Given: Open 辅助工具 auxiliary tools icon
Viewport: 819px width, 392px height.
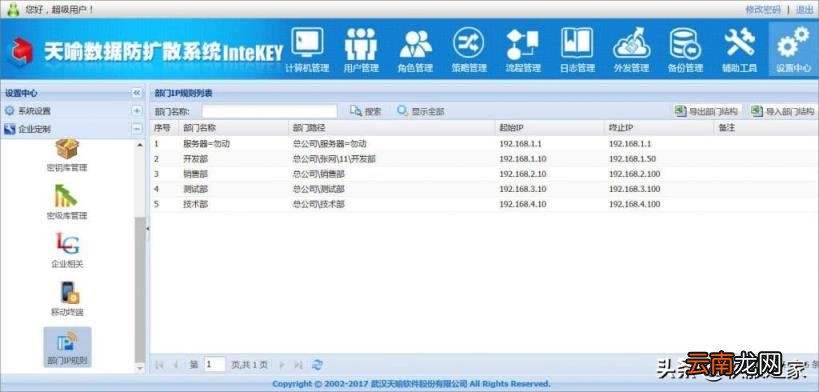Looking at the screenshot, I should (x=740, y=50).
